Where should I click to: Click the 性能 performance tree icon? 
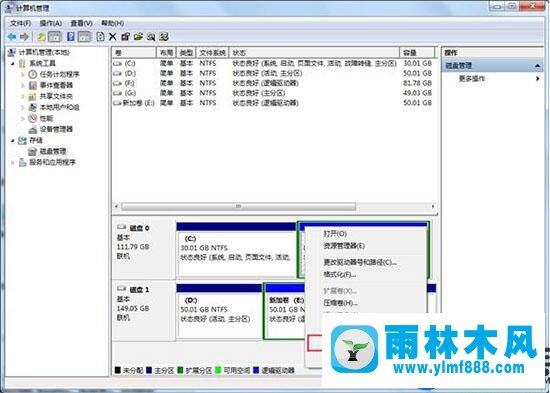coord(33,118)
